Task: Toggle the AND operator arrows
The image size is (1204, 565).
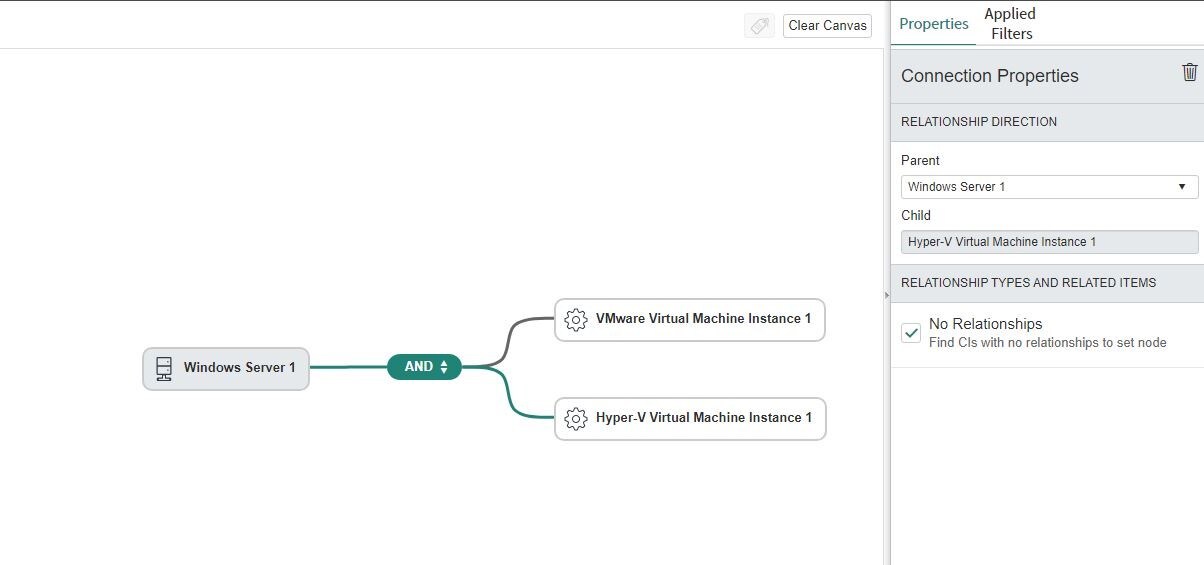Action: 444,368
